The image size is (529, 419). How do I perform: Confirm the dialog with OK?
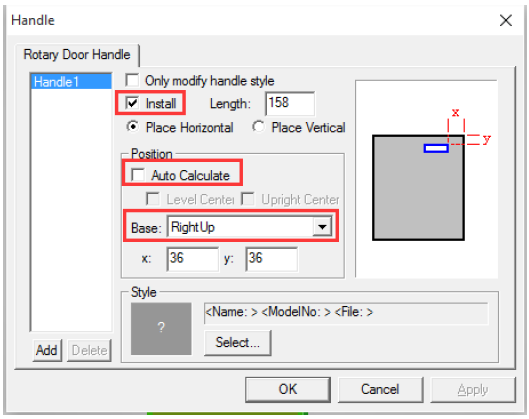[288, 389]
